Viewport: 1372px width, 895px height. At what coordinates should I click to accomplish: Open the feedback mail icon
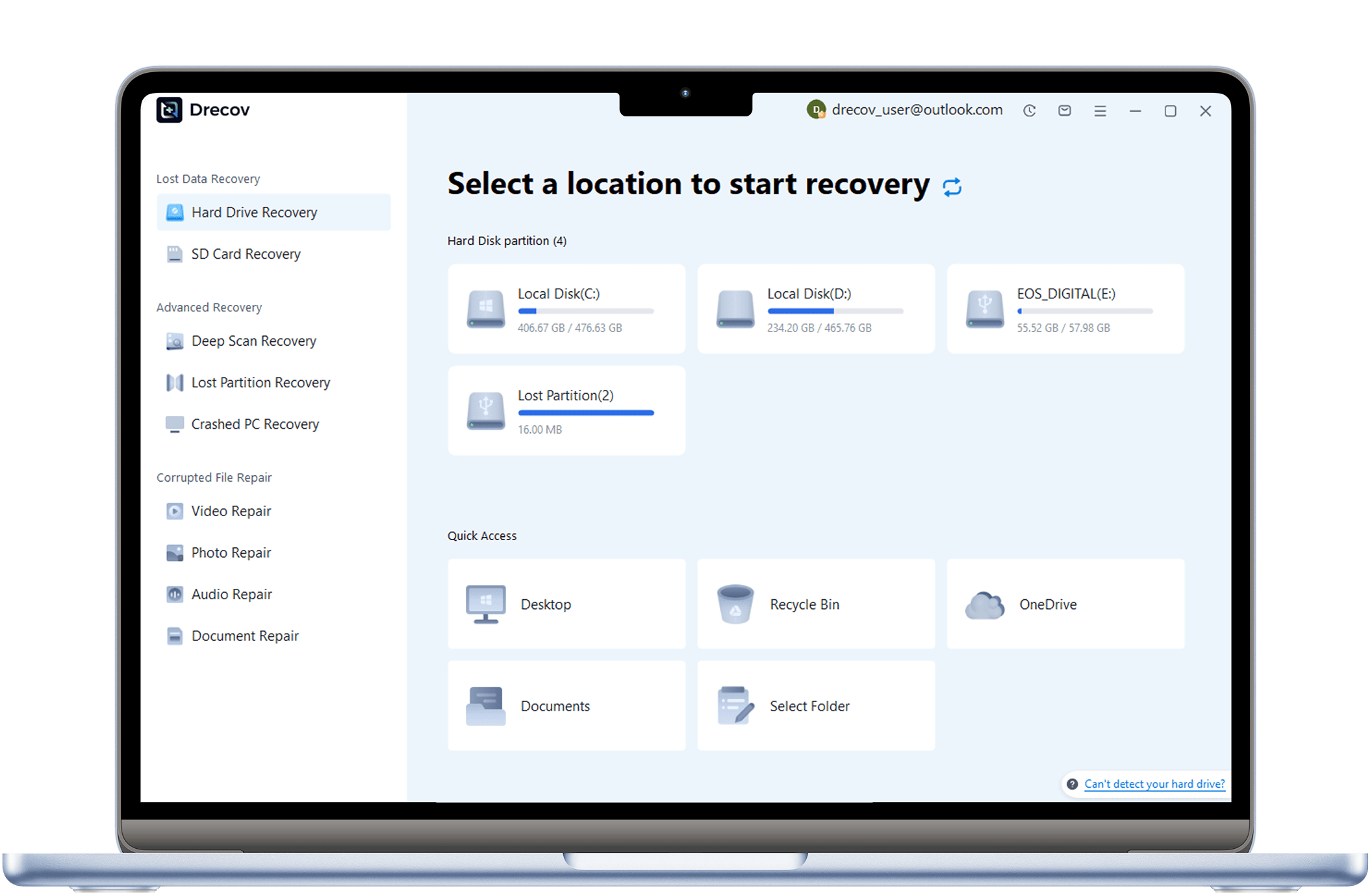coord(1064,111)
